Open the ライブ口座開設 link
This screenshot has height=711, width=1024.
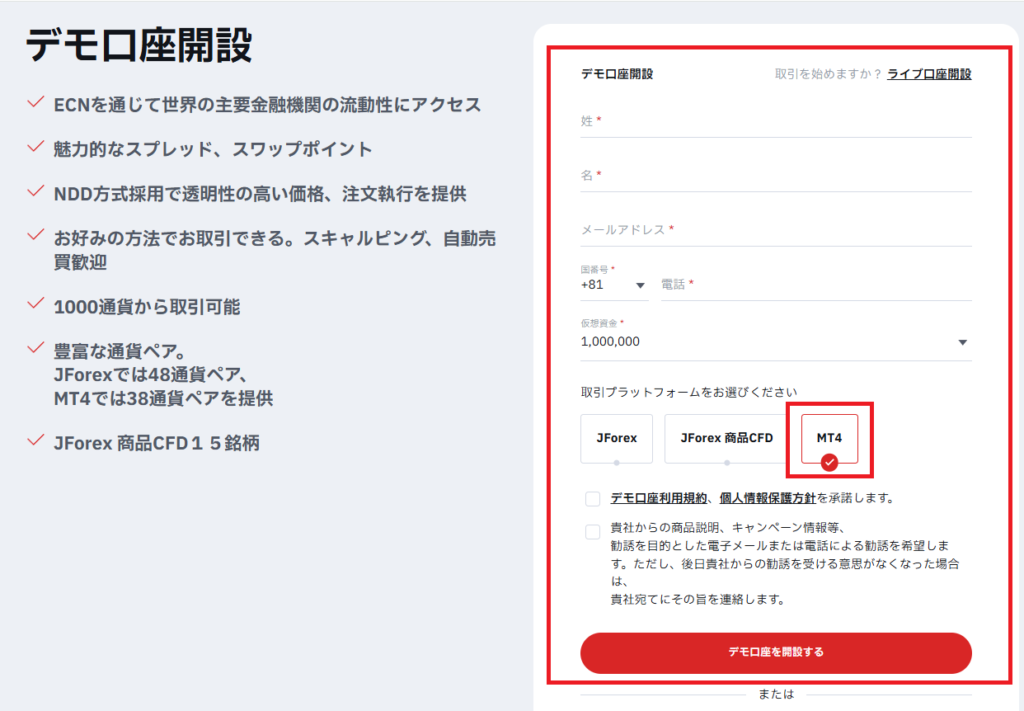click(929, 74)
